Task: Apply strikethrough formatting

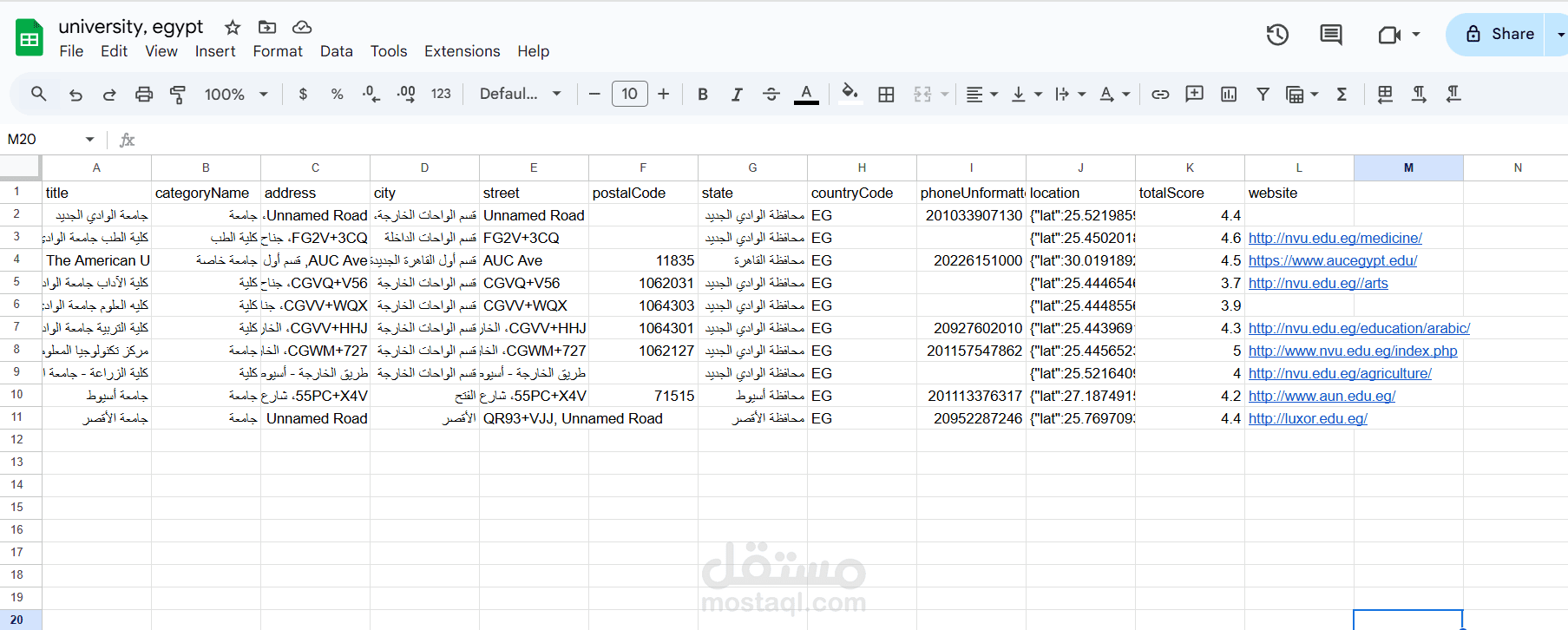Action: [x=771, y=94]
